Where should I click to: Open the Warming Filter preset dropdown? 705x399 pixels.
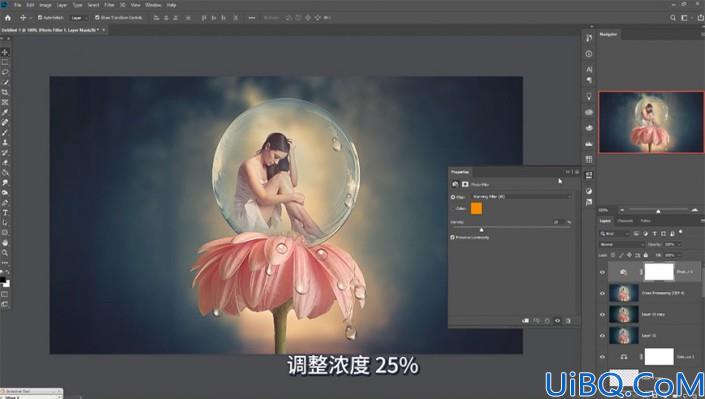(x=522, y=197)
